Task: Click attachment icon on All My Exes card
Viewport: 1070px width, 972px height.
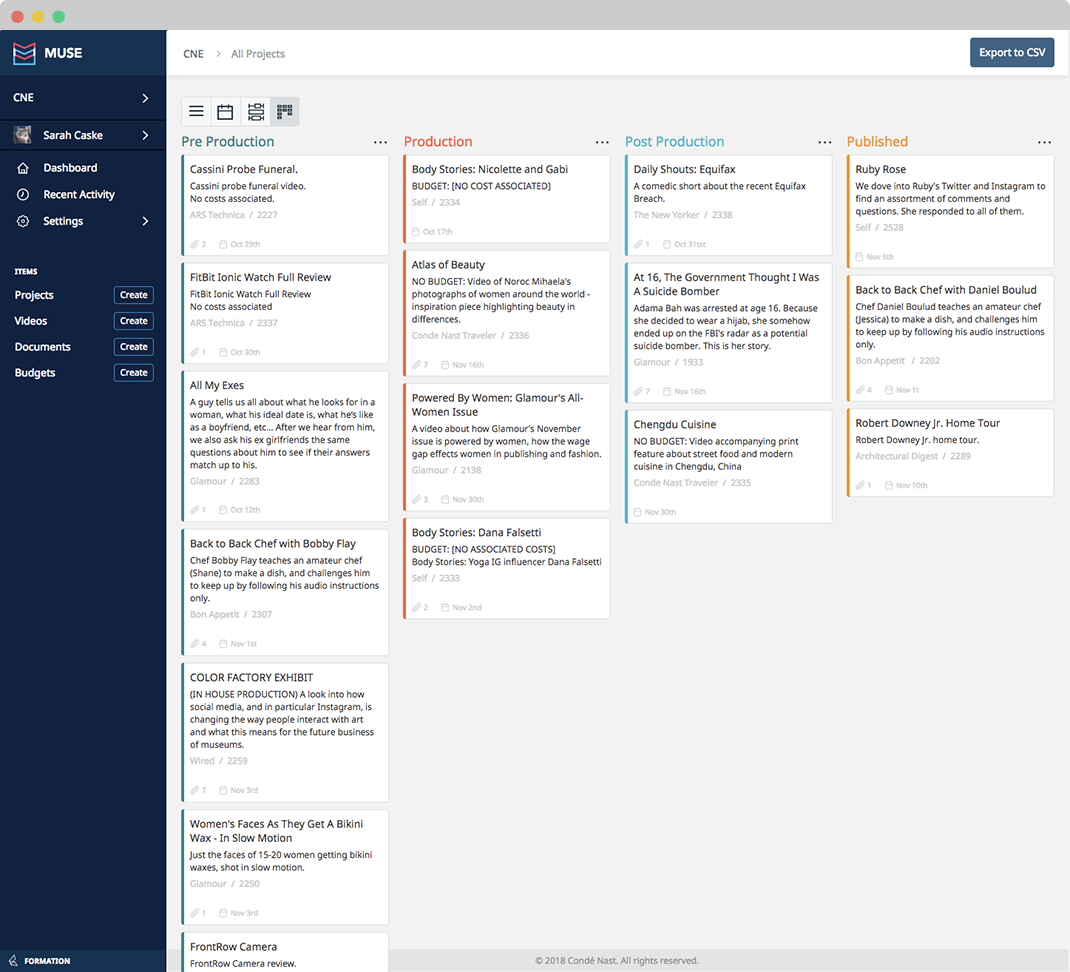Action: 194,510
